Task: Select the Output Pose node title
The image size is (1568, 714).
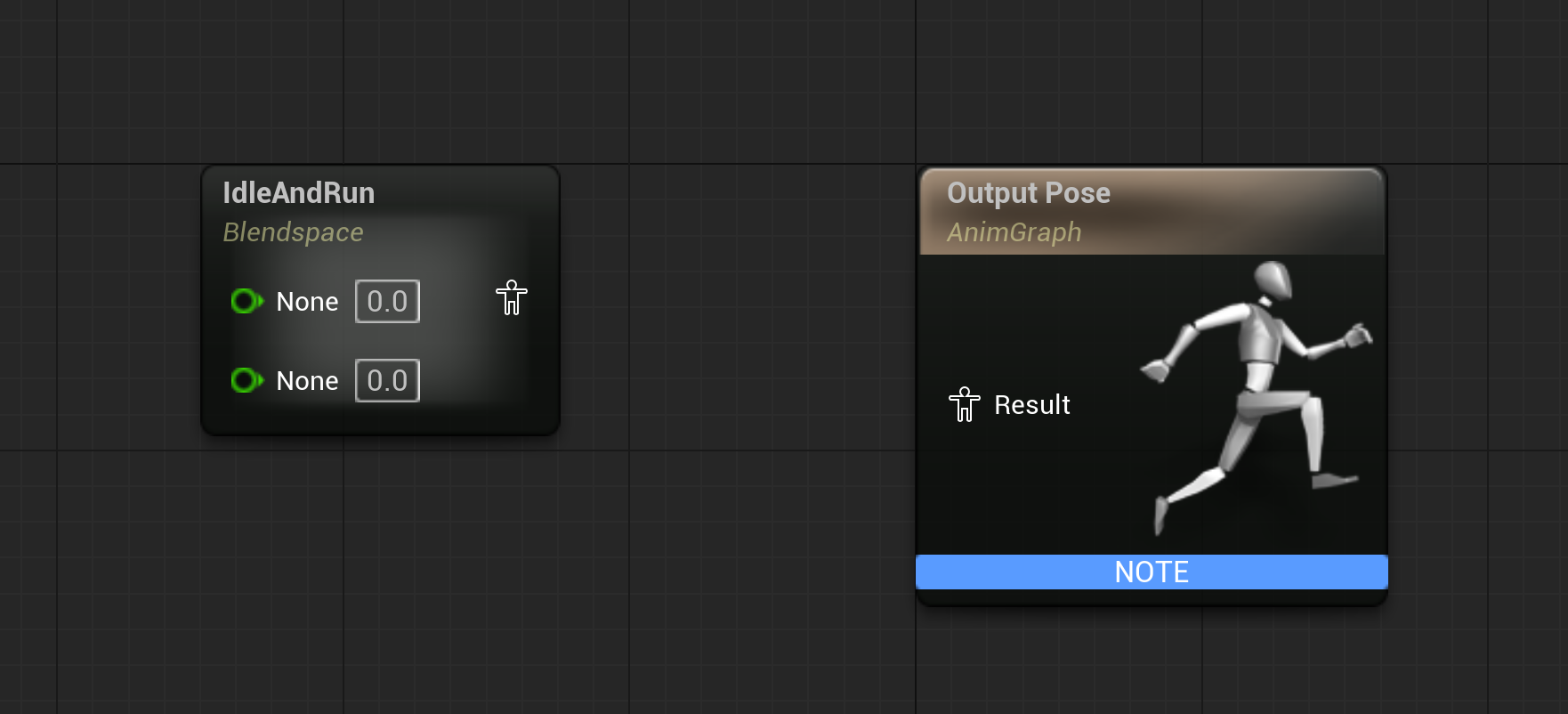Action: pyautogui.click(x=1028, y=192)
